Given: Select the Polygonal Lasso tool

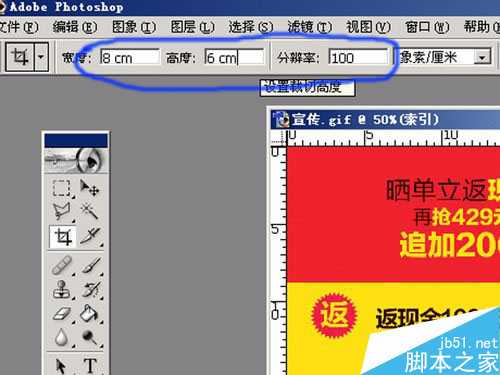Looking at the screenshot, I should coord(62,212).
